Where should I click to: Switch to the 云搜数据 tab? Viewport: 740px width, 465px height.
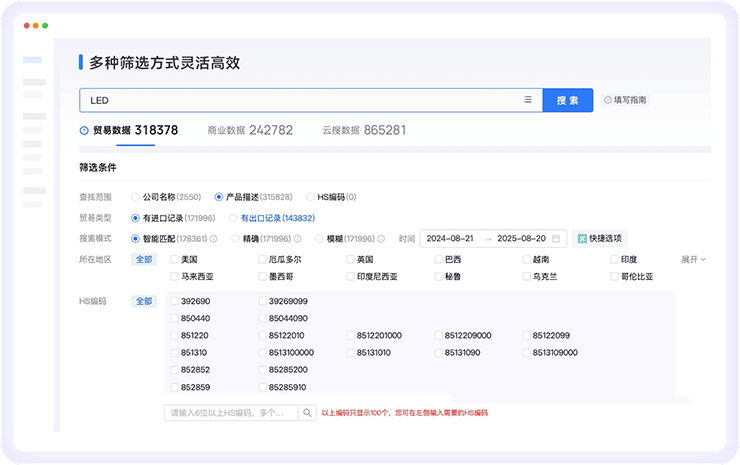tap(364, 130)
